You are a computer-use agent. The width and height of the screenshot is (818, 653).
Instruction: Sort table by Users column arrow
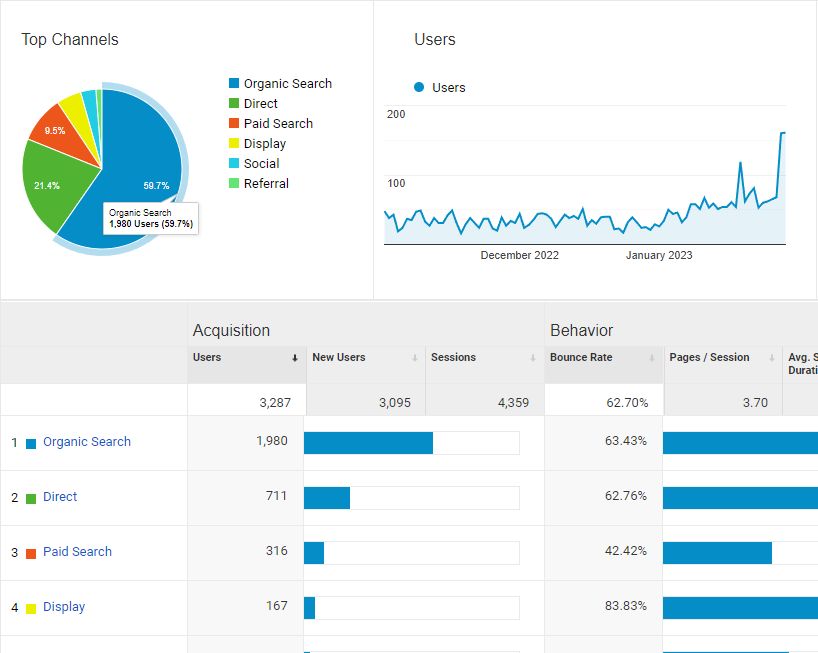[294, 358]
